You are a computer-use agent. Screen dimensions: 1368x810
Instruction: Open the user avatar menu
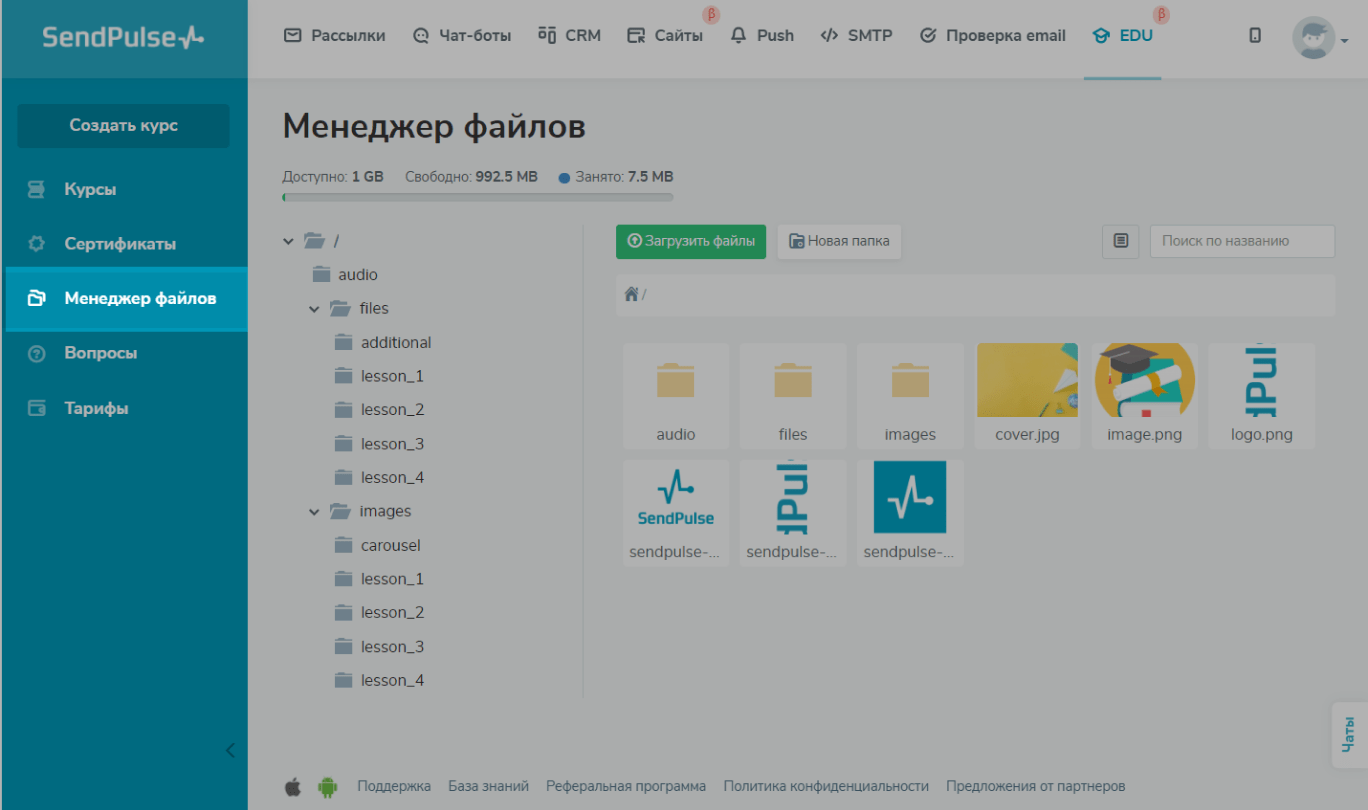tap(1320, 38)
